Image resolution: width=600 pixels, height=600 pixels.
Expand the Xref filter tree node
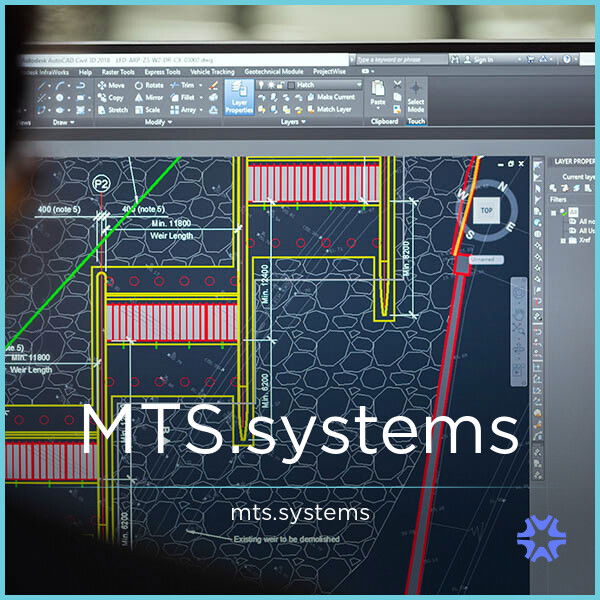tap(563, 241)
